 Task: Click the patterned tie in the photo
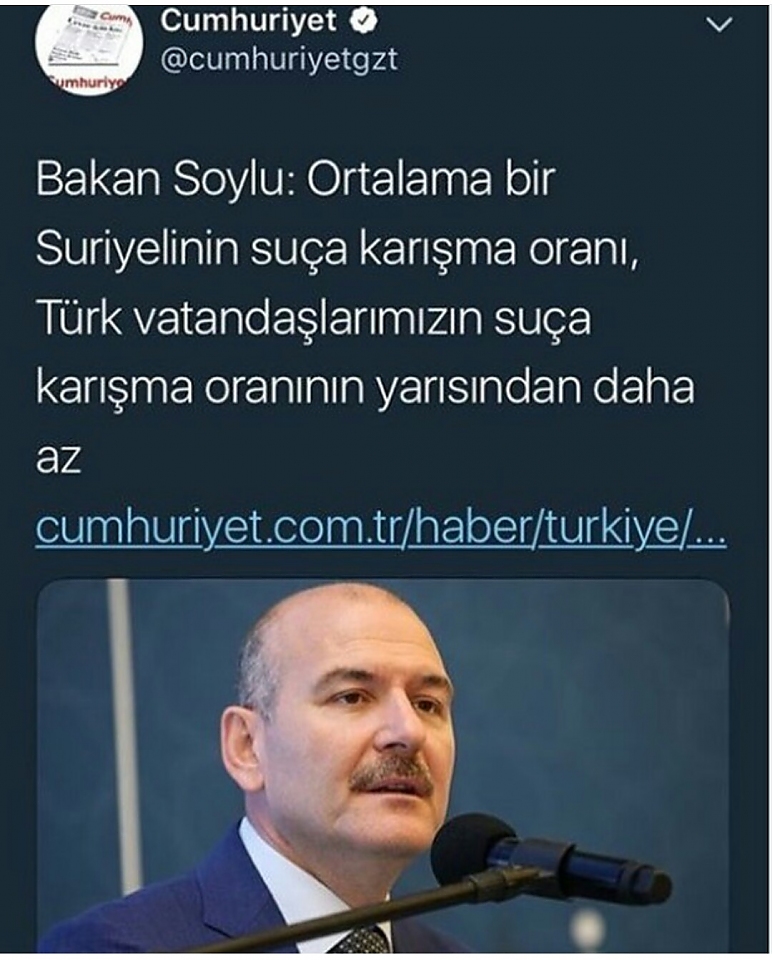[x=360, y=940]
